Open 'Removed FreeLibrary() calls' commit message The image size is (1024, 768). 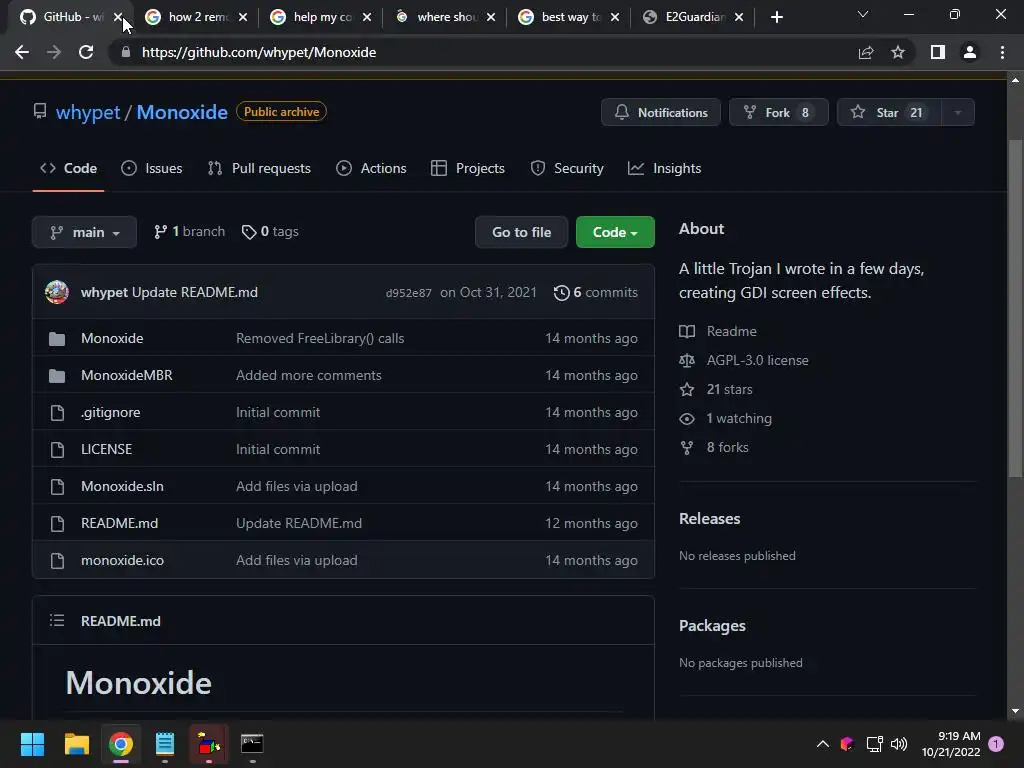pyautogui.click(x=320, y=338)
